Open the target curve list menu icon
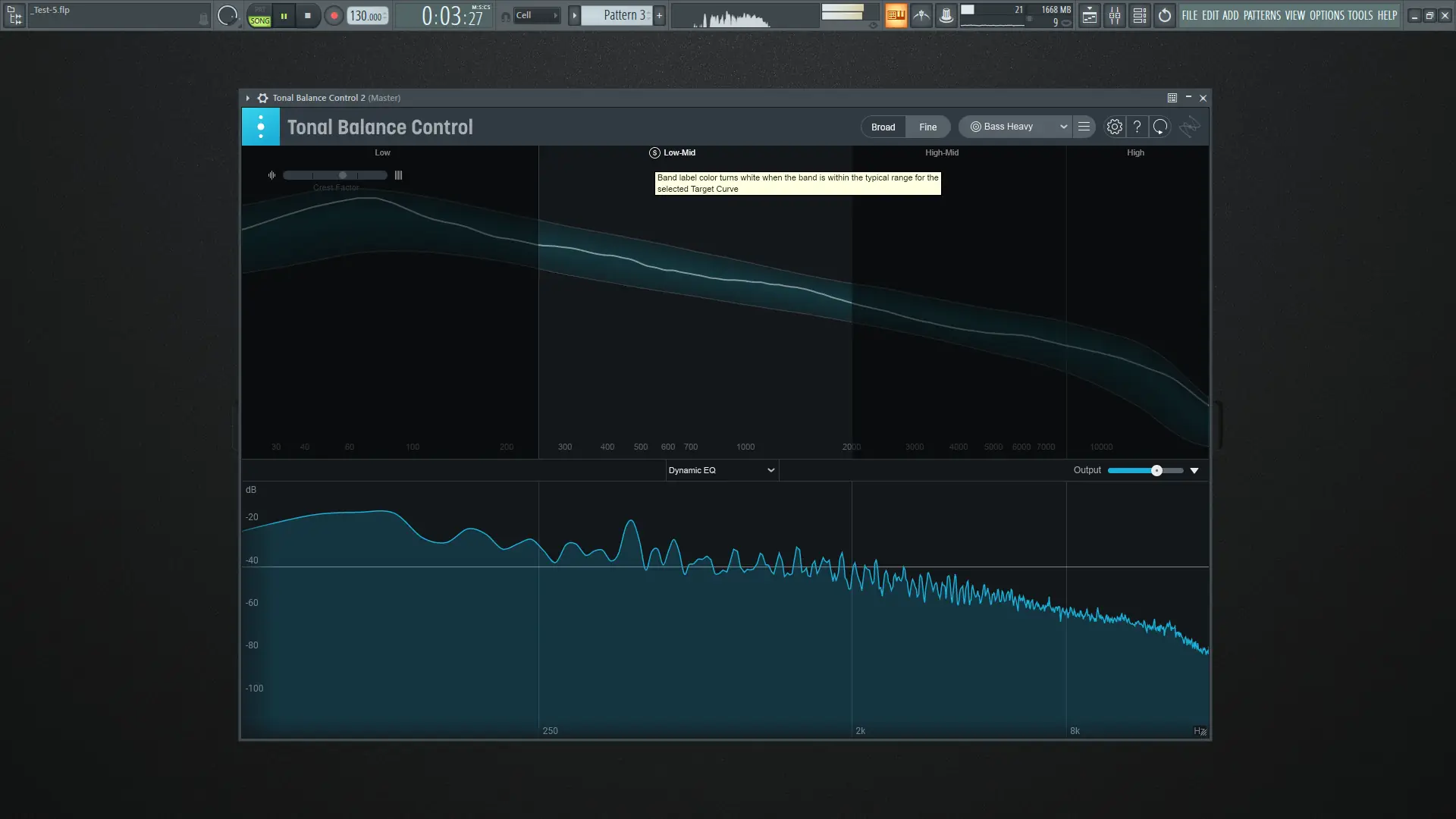This screenshot has width=1456, height=819. (x=1084, y=127)
